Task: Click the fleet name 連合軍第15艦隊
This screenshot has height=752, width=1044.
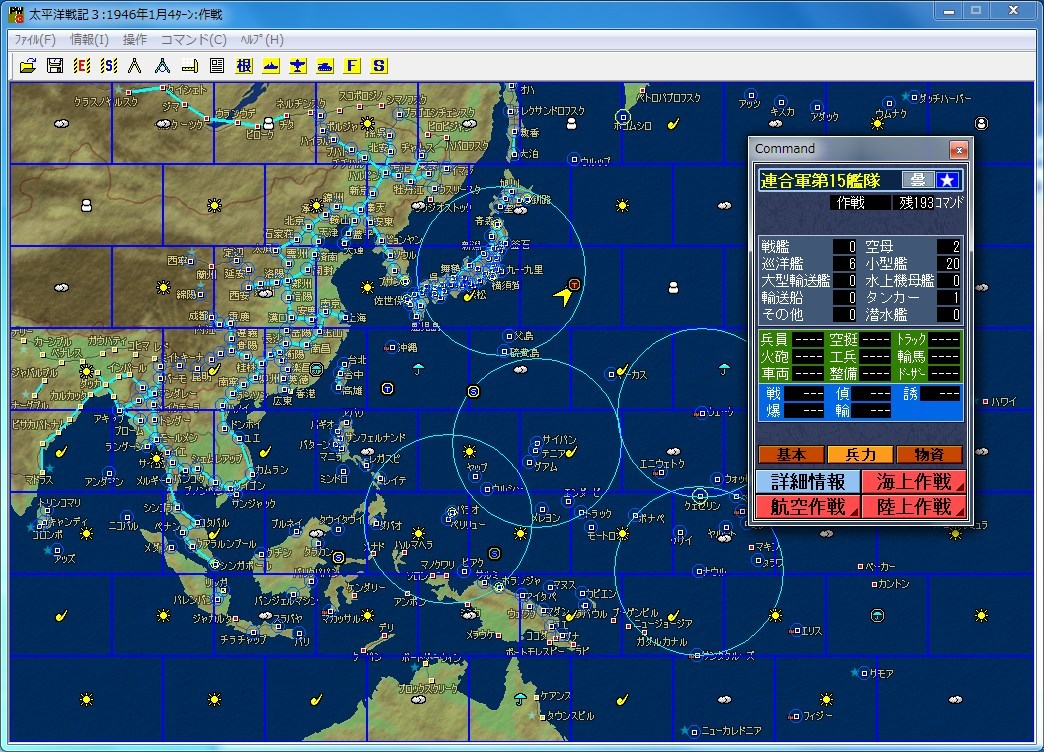Action: [x=820, y=181]
